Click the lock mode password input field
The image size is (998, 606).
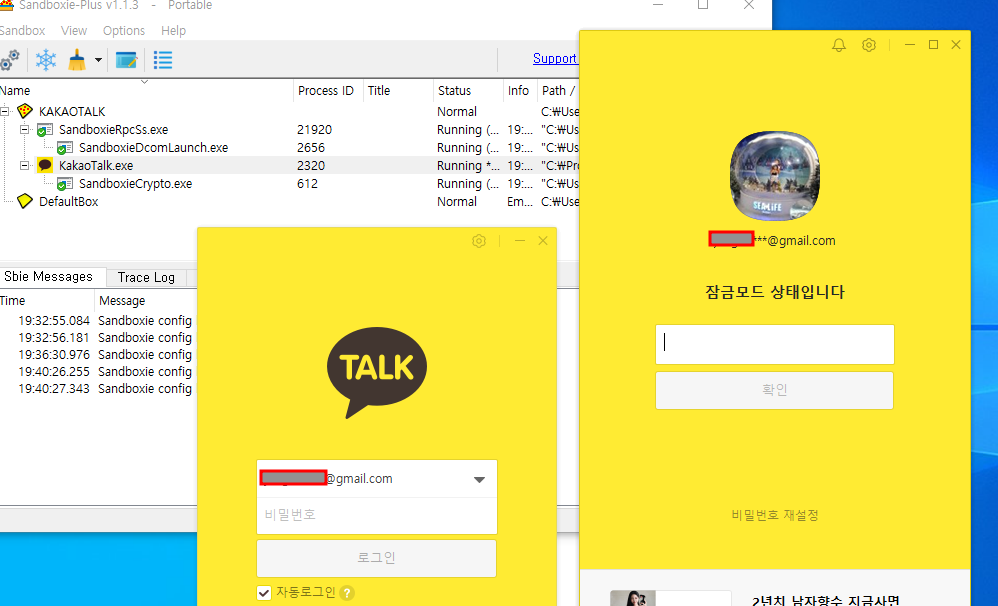click(x=775, y=344)
